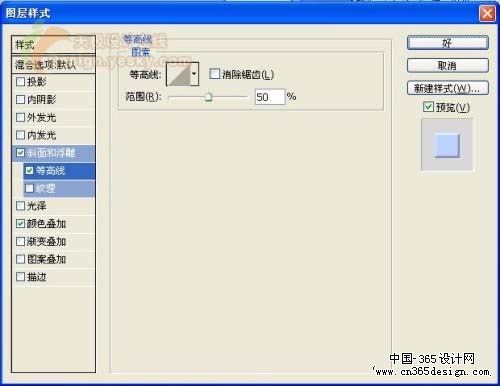Viewport: 500px width, 386px height.
Task: Disable the 颜色叠加 color overlay checkbox
Action: pyautogui.click(x=20, y=223)
